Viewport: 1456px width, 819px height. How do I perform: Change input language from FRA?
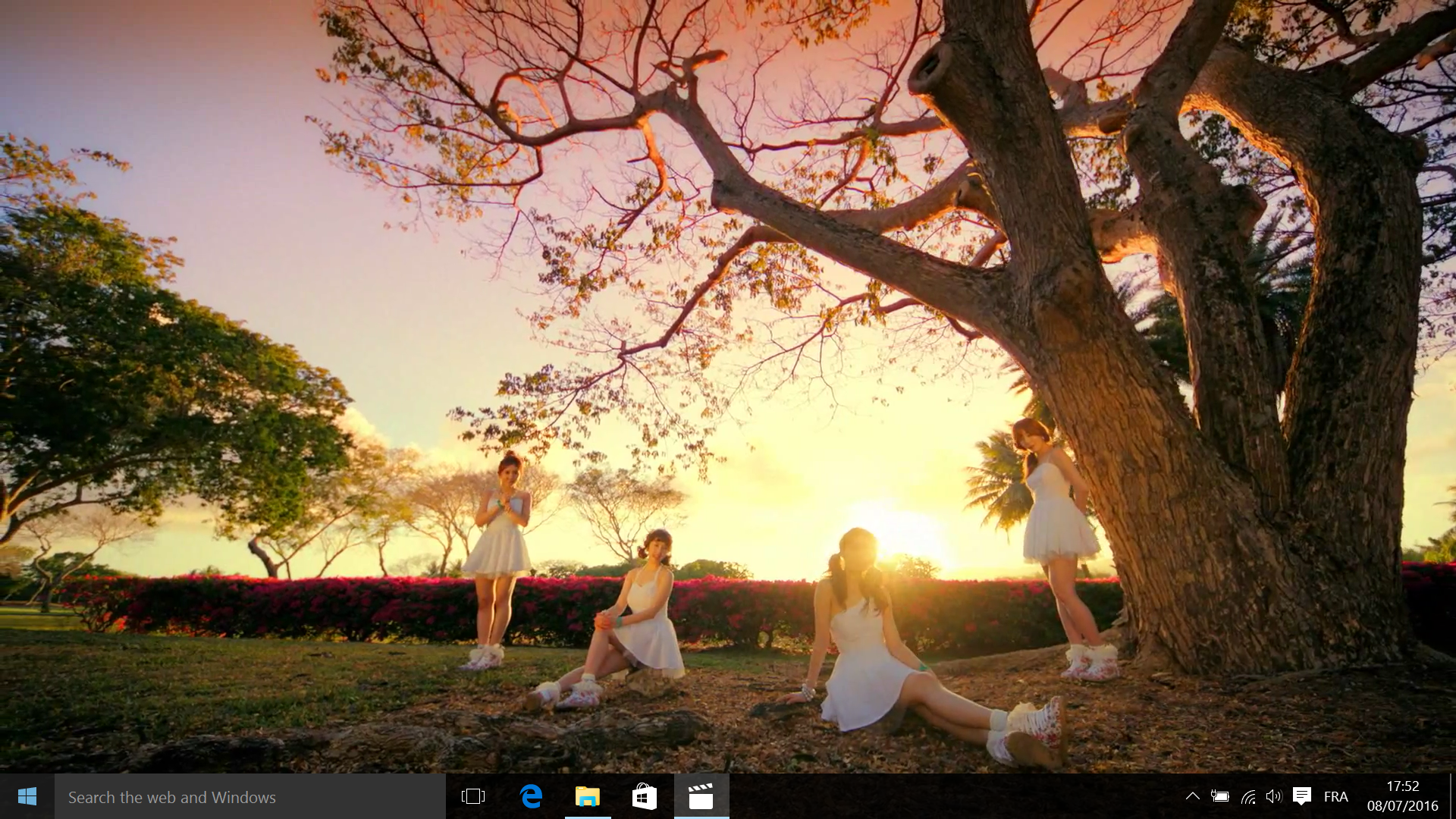pyautogui.click(x=1336, y=796)
